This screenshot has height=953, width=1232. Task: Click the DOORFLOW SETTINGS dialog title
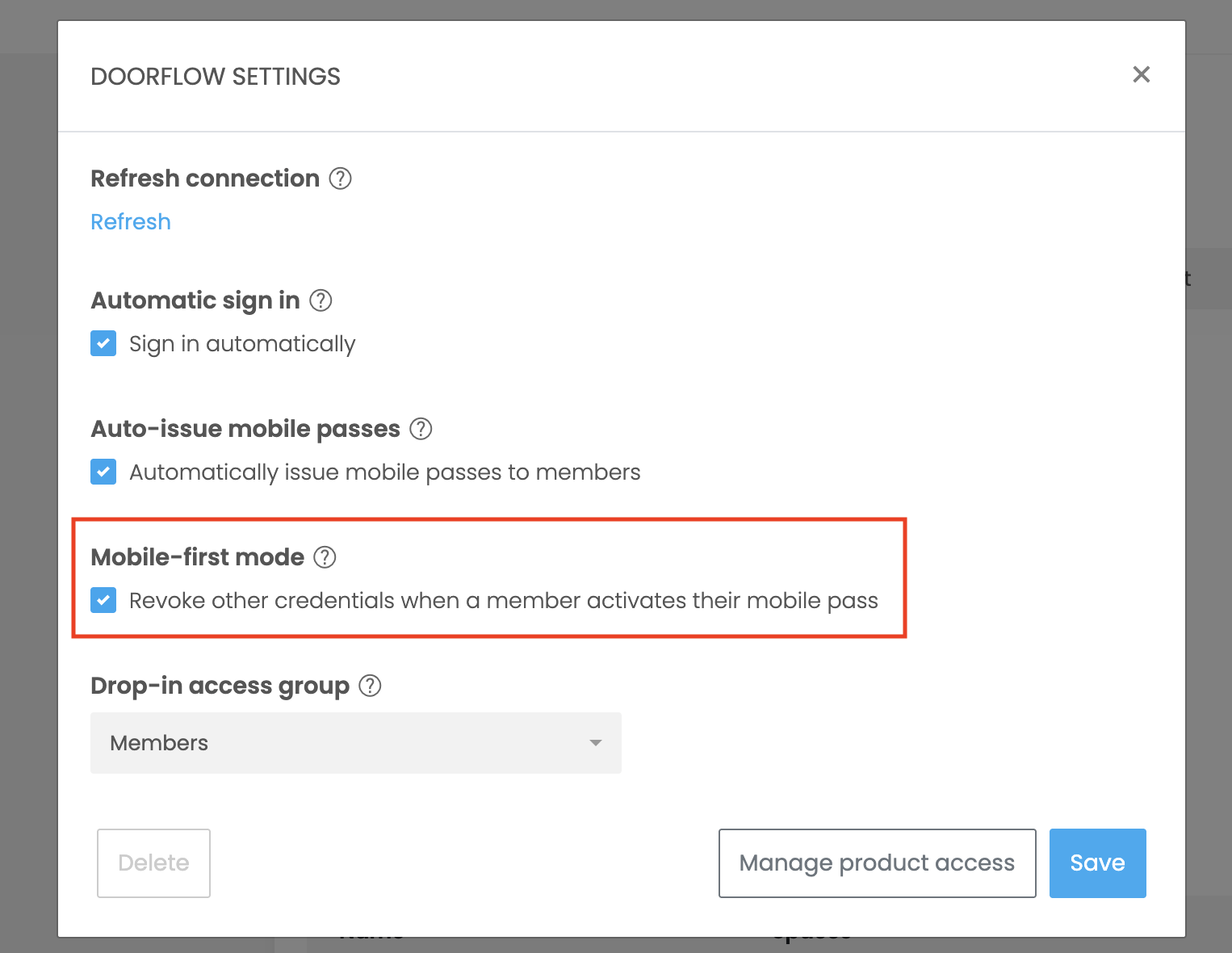coord(216,77)
